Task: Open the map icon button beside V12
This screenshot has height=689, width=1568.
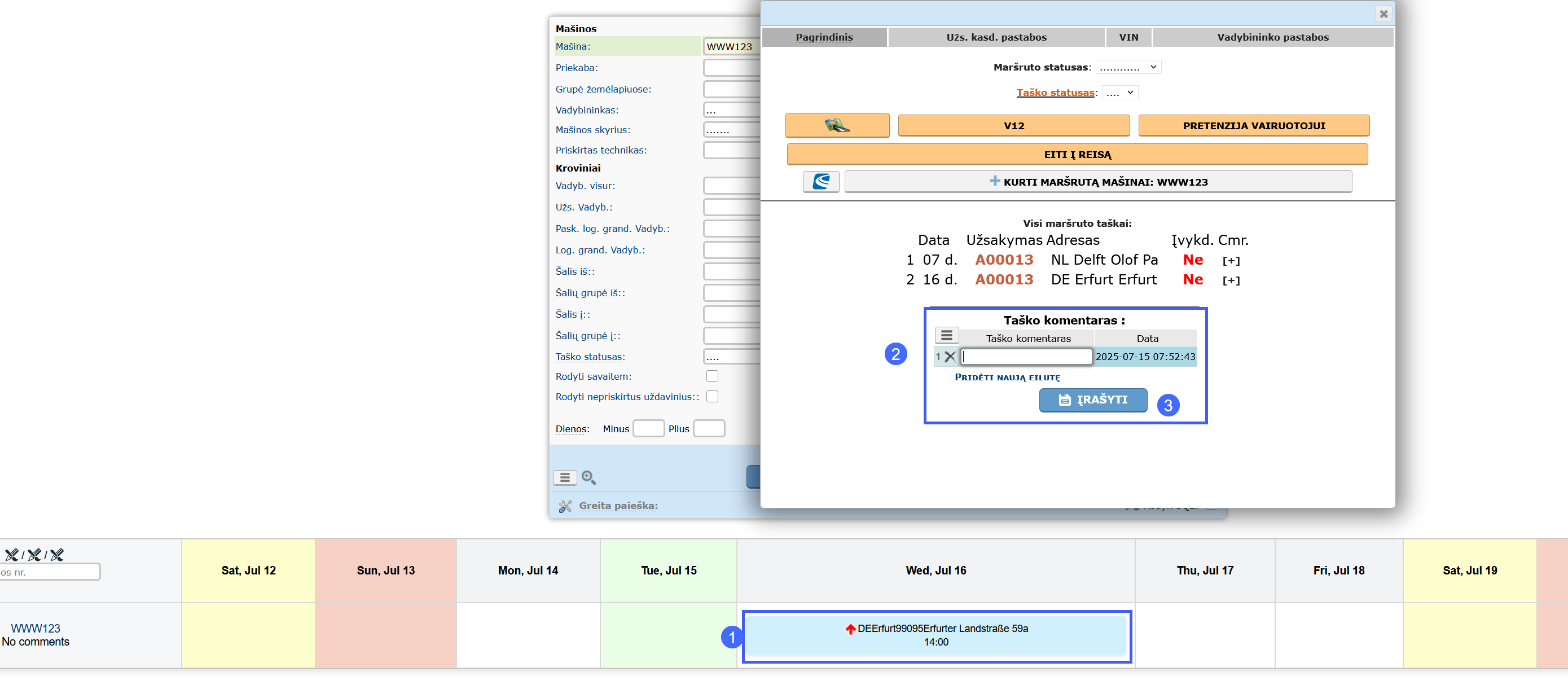Action: point(837,125)
